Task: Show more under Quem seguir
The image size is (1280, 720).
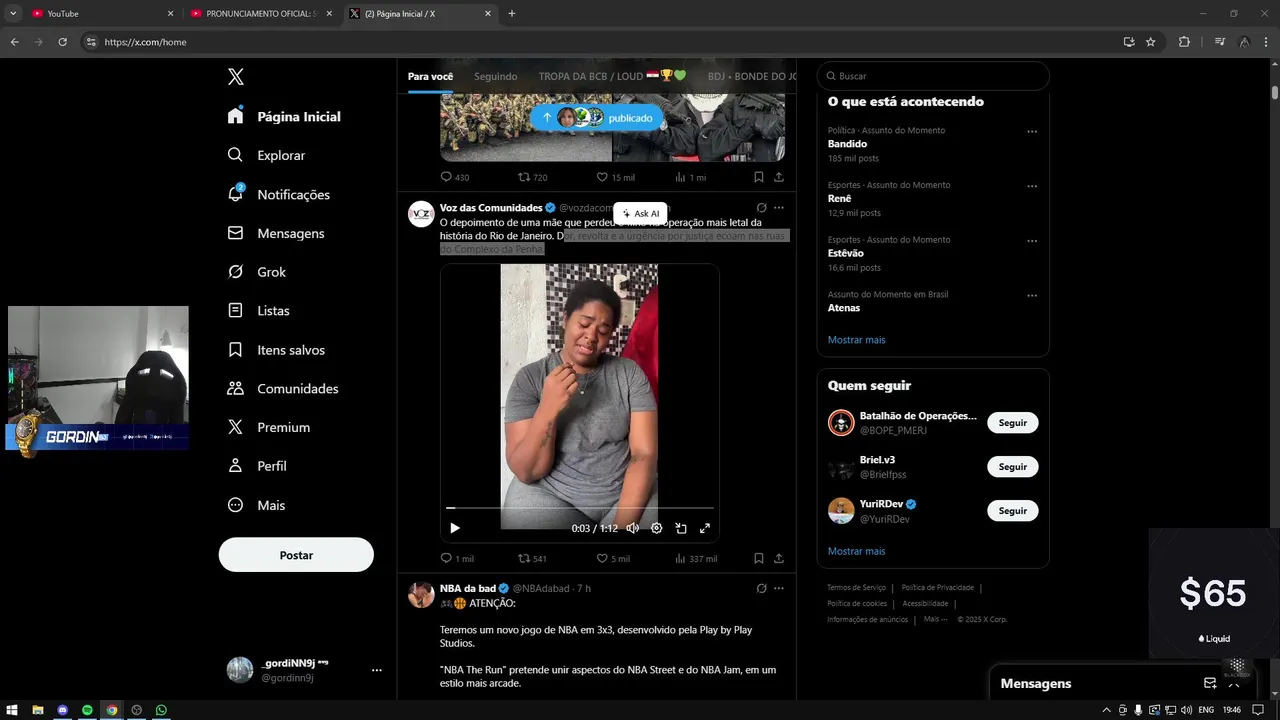Action: coord(856,551)
